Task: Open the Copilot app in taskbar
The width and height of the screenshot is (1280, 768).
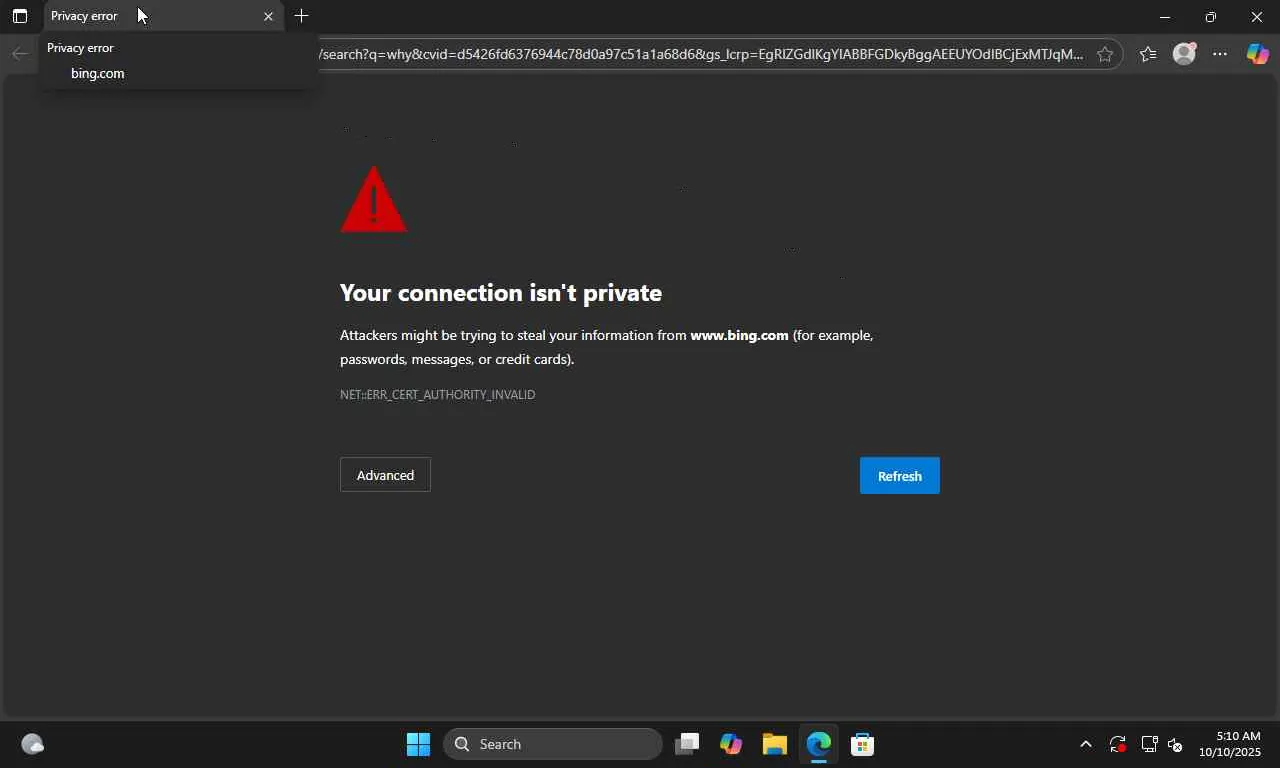Action: (x=731, y=744)
